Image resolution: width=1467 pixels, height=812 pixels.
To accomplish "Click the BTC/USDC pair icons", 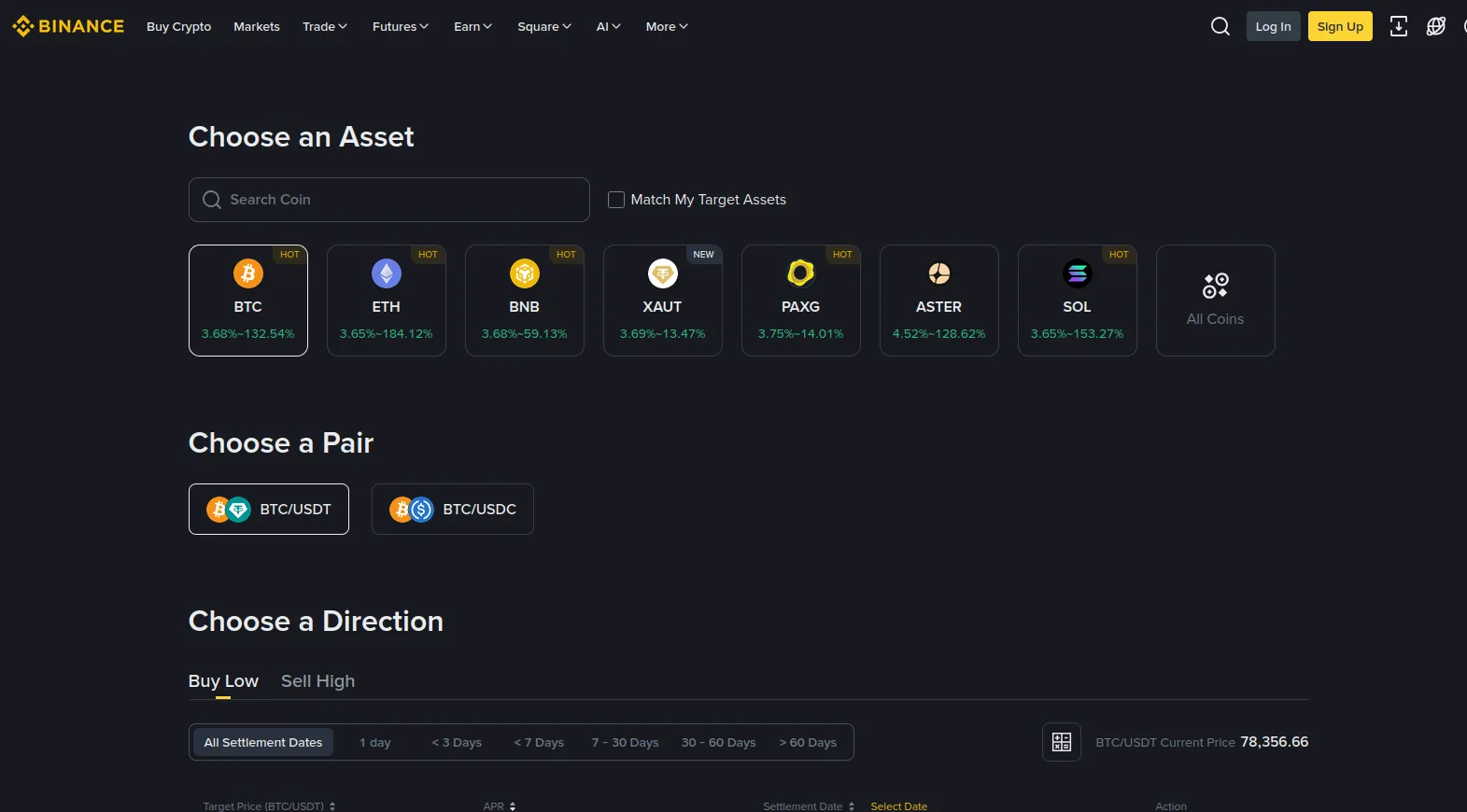I will (x=412, y=510).
